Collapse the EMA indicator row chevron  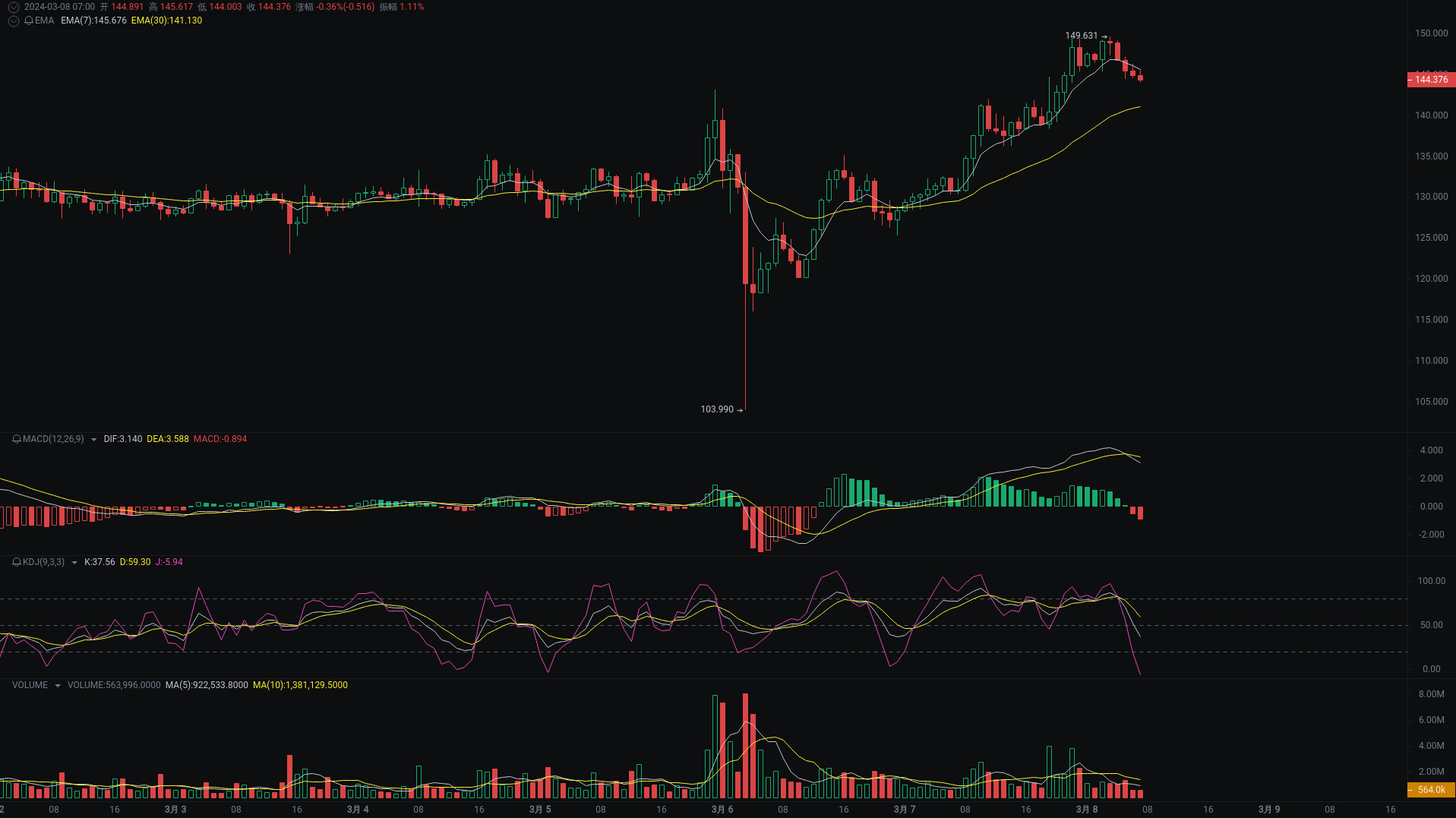click(x=13, y=21)
